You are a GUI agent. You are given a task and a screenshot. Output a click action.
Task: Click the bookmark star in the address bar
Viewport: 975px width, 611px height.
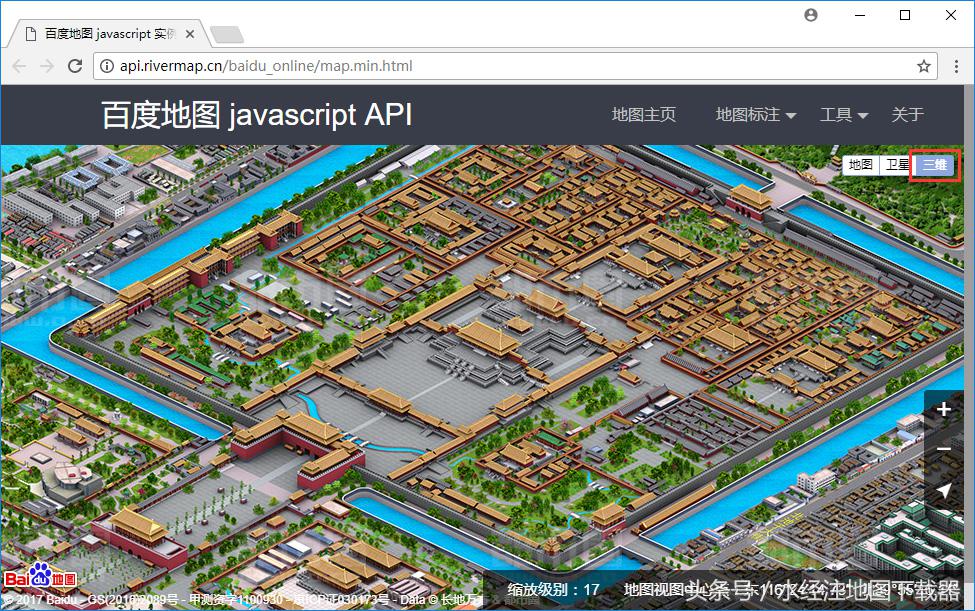click(x=923, y=66)
